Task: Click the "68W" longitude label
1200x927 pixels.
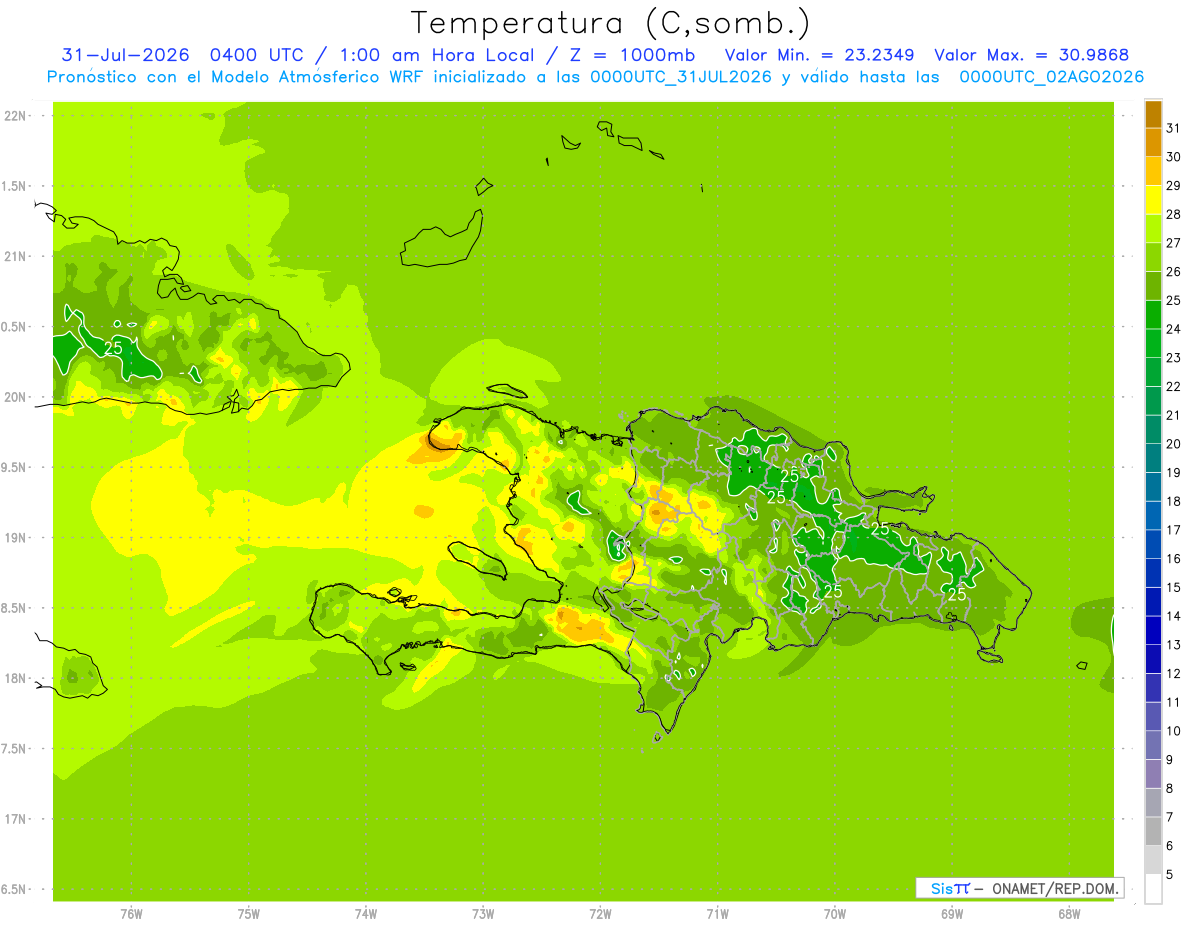Action: 1069,915
